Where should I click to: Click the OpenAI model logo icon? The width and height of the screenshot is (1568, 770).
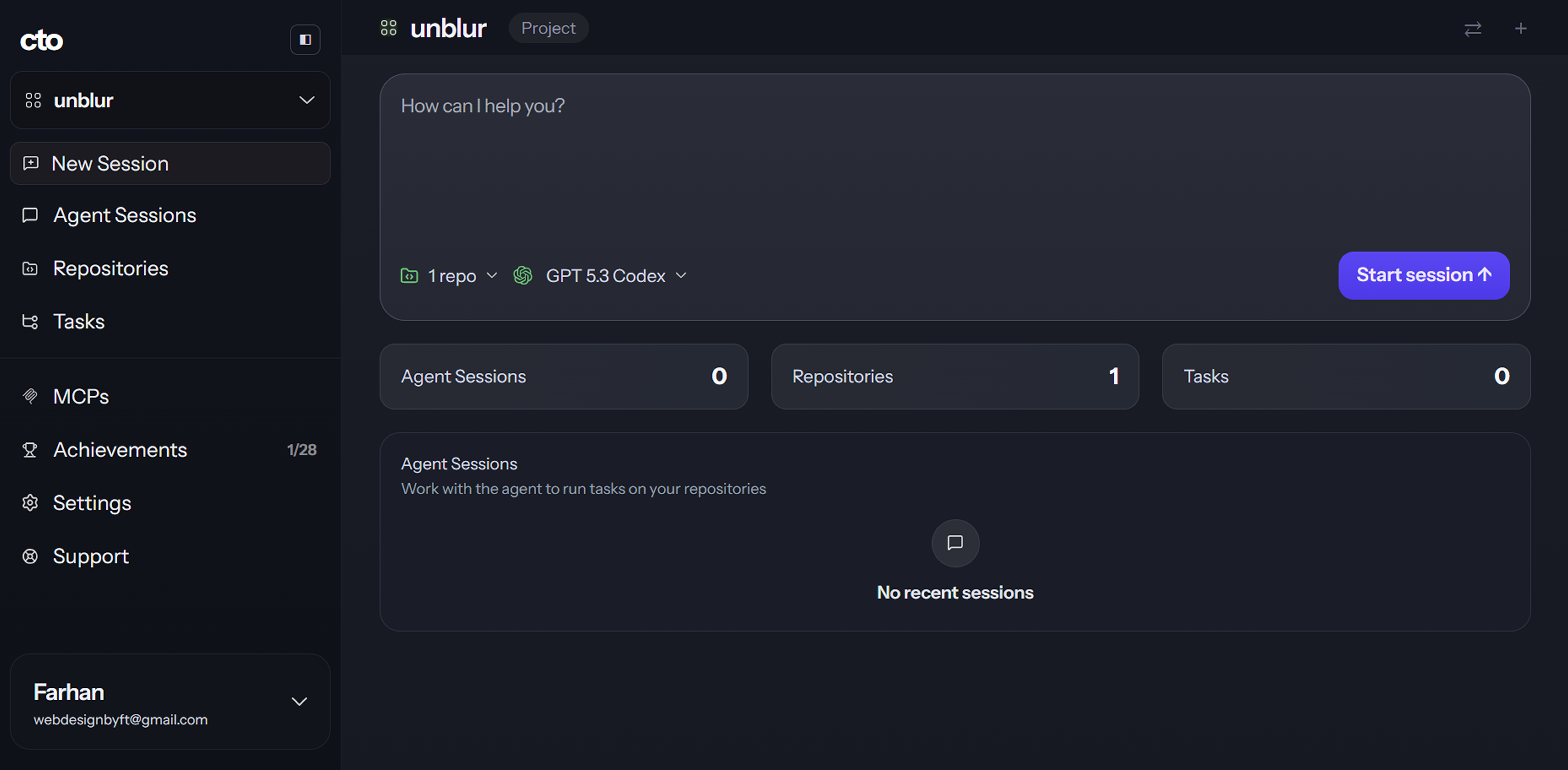point(523,276)
